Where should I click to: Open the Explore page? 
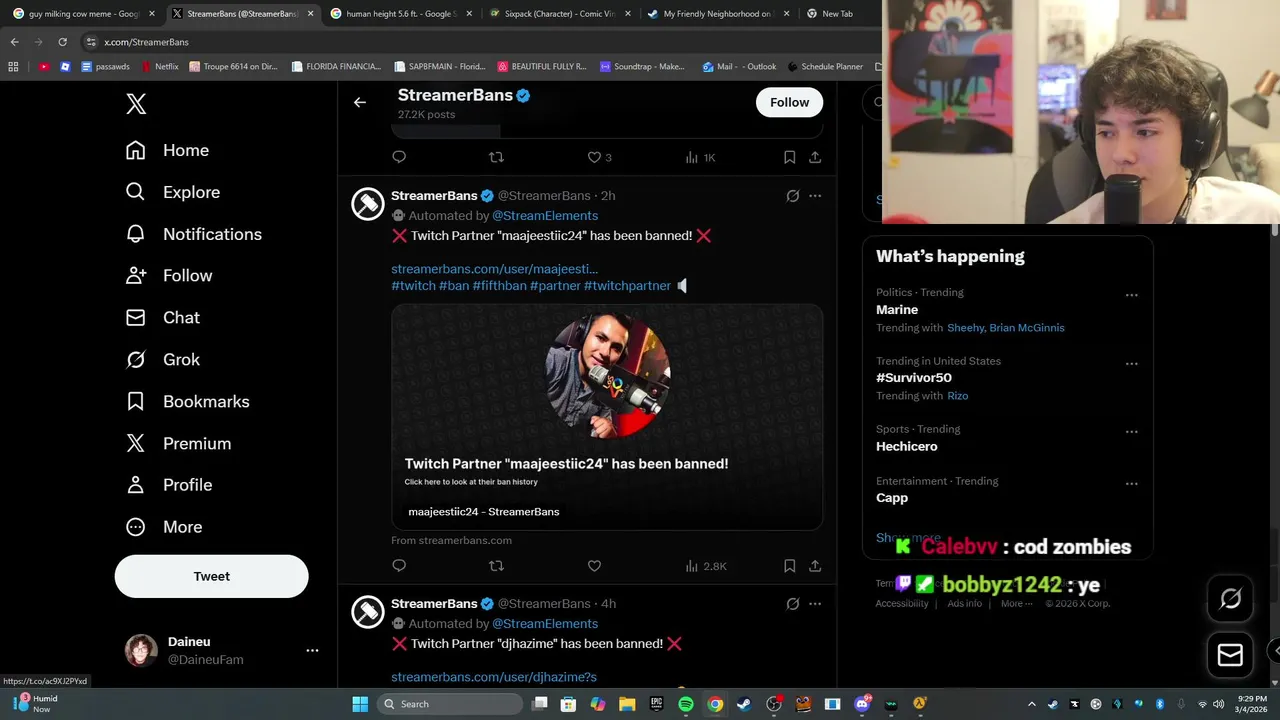(x=172, y=192)
